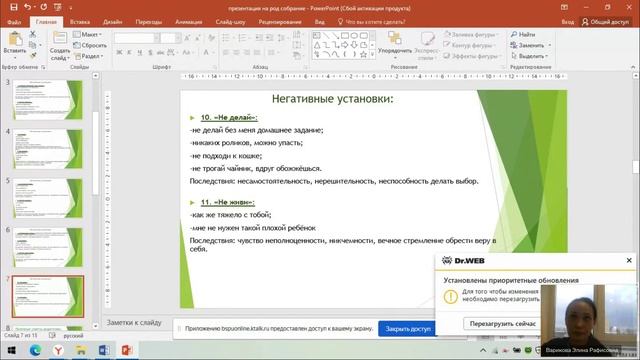
Task: Toggle numbered list
Action: 242,38
